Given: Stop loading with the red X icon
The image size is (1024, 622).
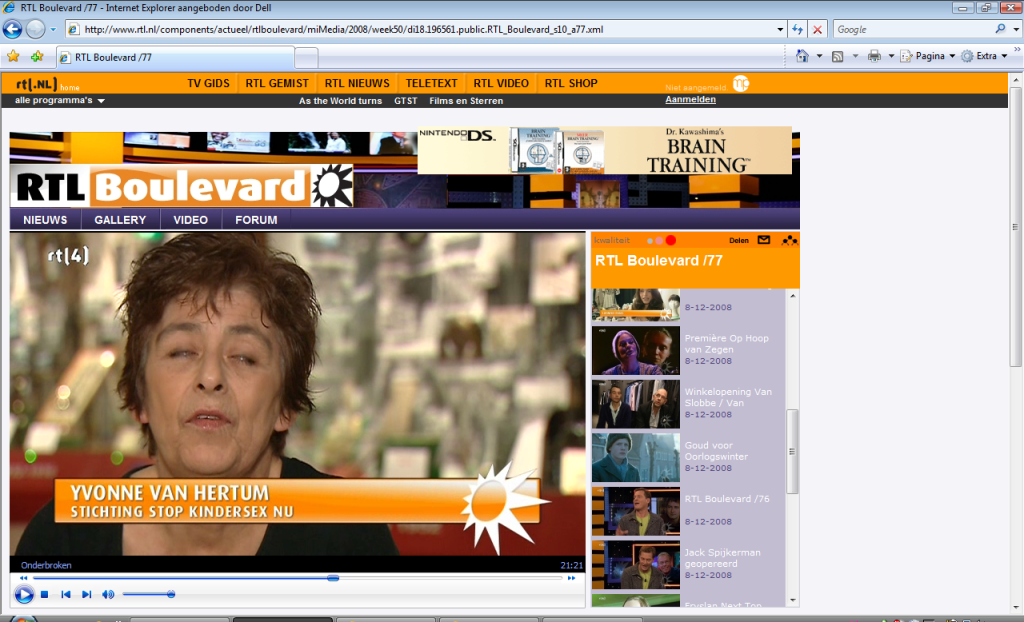Looking at the screenshot, I should pyautogui.click(x=817, y=29).
